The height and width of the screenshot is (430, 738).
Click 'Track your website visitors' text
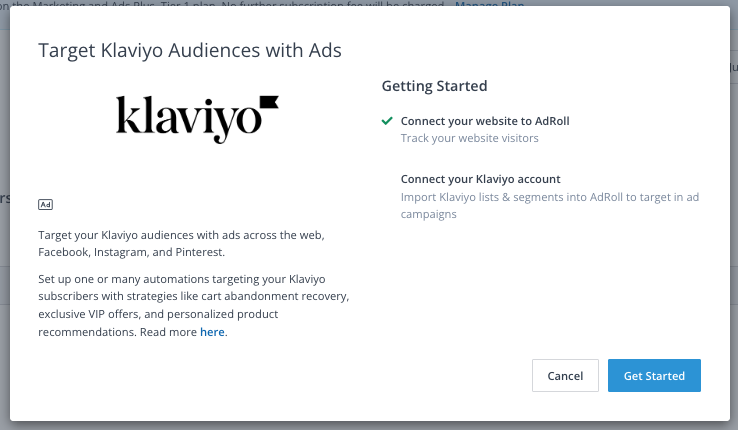coord(469,138)
